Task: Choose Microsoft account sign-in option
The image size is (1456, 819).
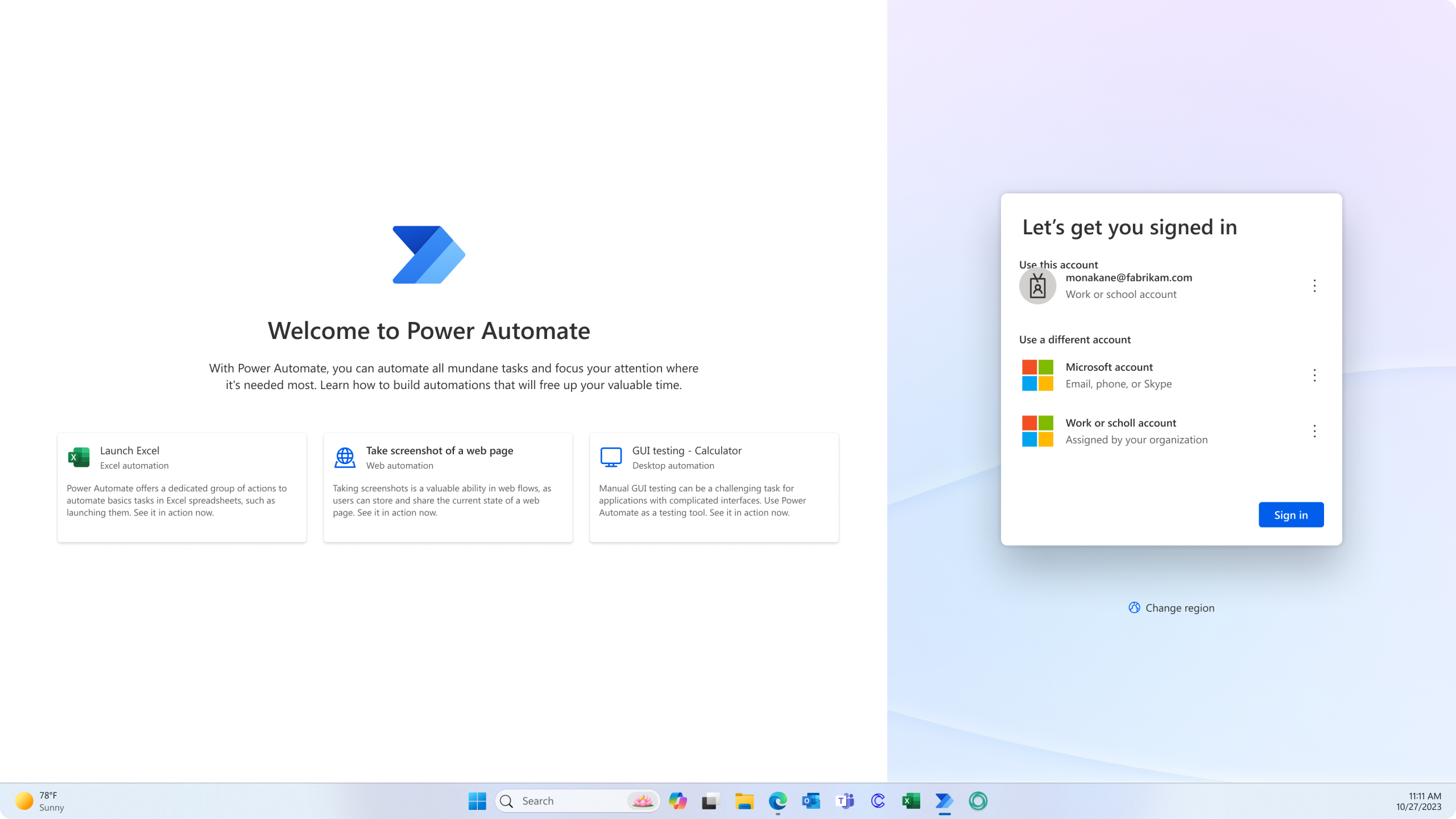Action: coord(1118,375)
